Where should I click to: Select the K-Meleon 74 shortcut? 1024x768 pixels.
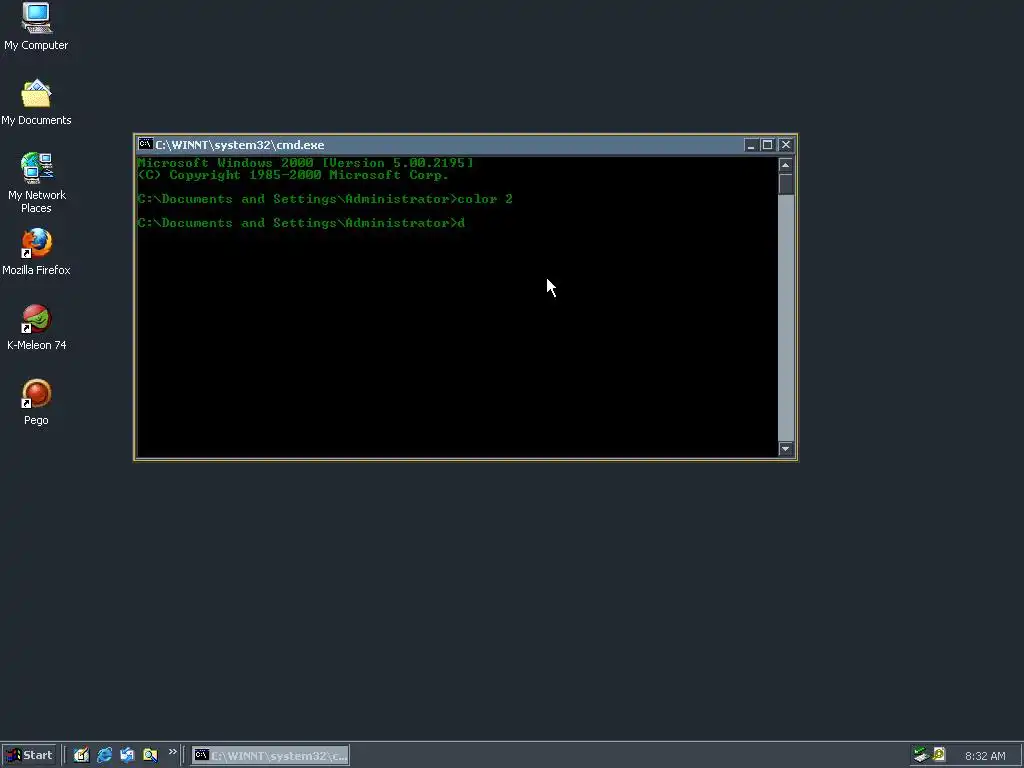click(36, 327)
